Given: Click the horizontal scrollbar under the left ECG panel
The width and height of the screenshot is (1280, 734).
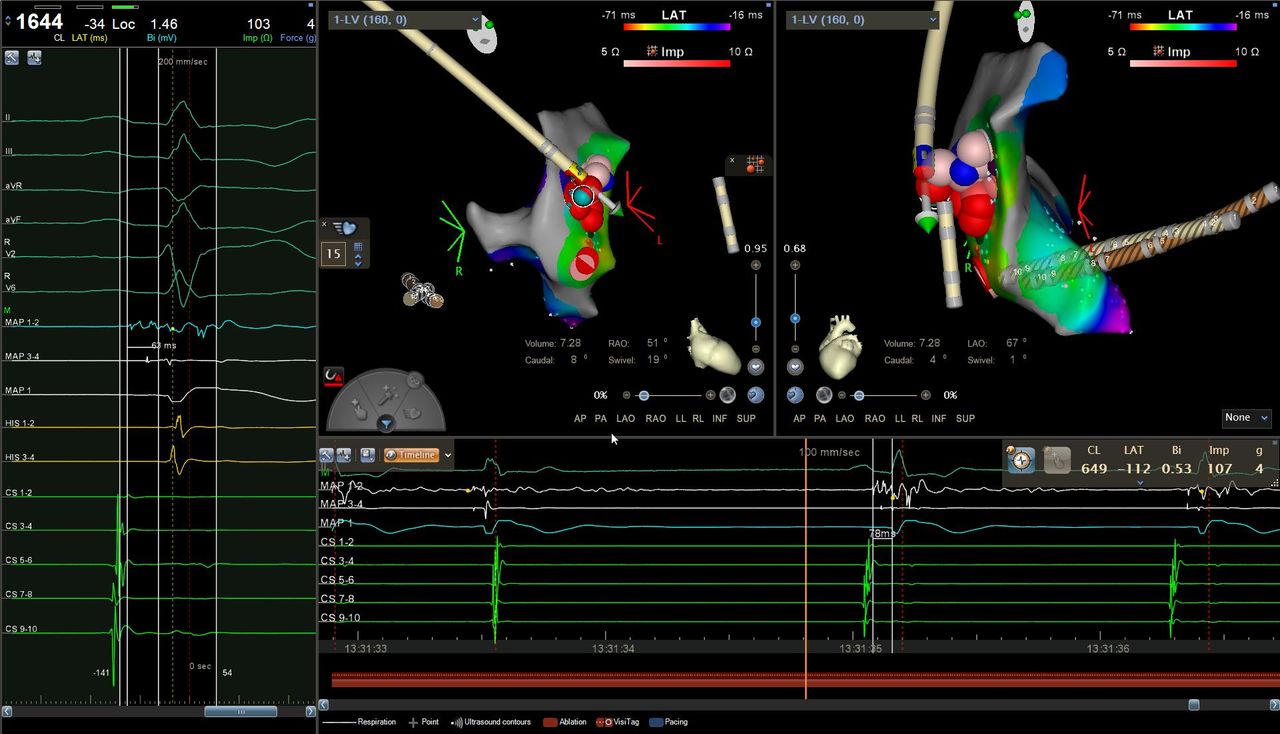Looking at the screenshot, I should [240, 712].
